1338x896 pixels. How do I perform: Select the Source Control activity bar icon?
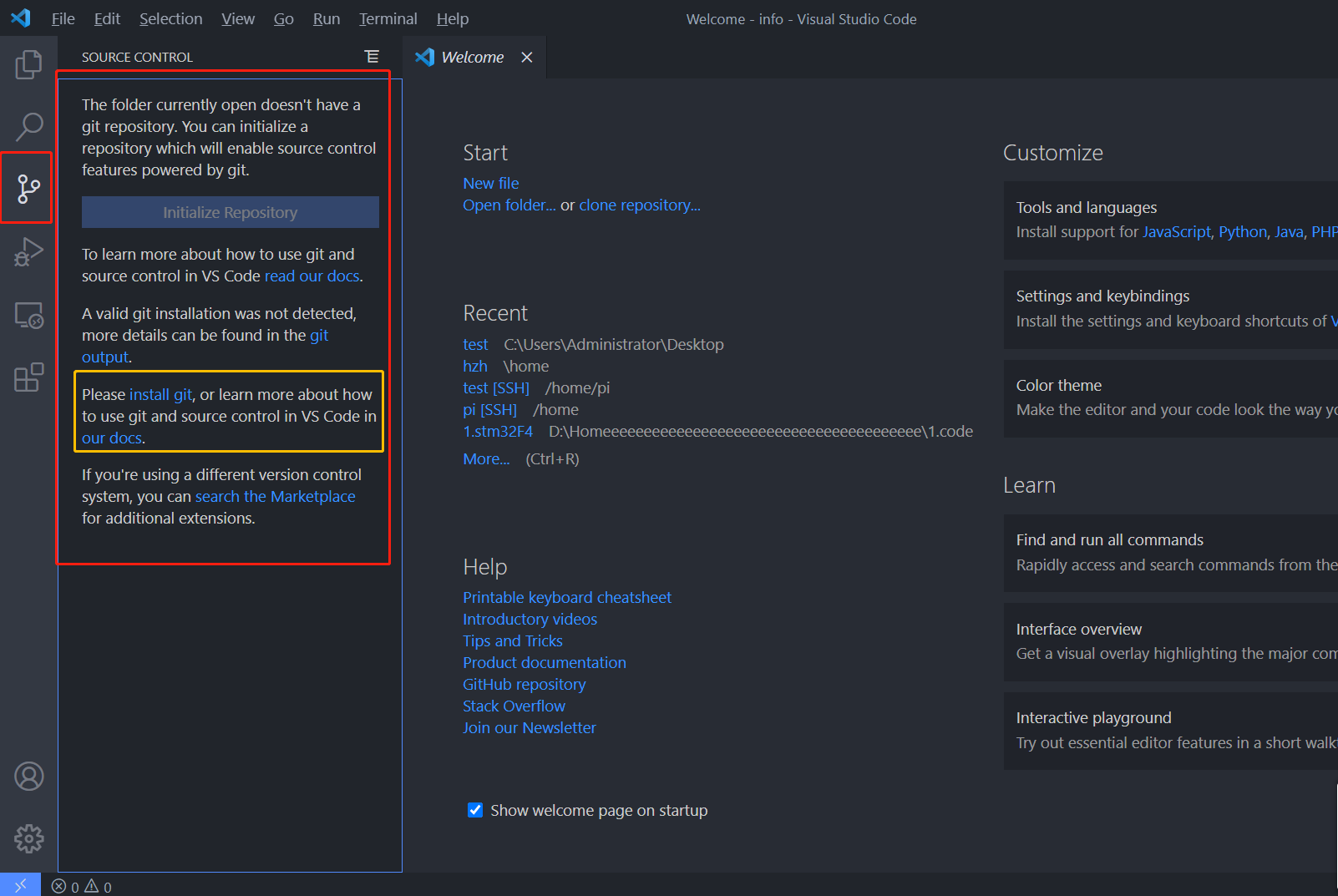click(x=28, y=189)
